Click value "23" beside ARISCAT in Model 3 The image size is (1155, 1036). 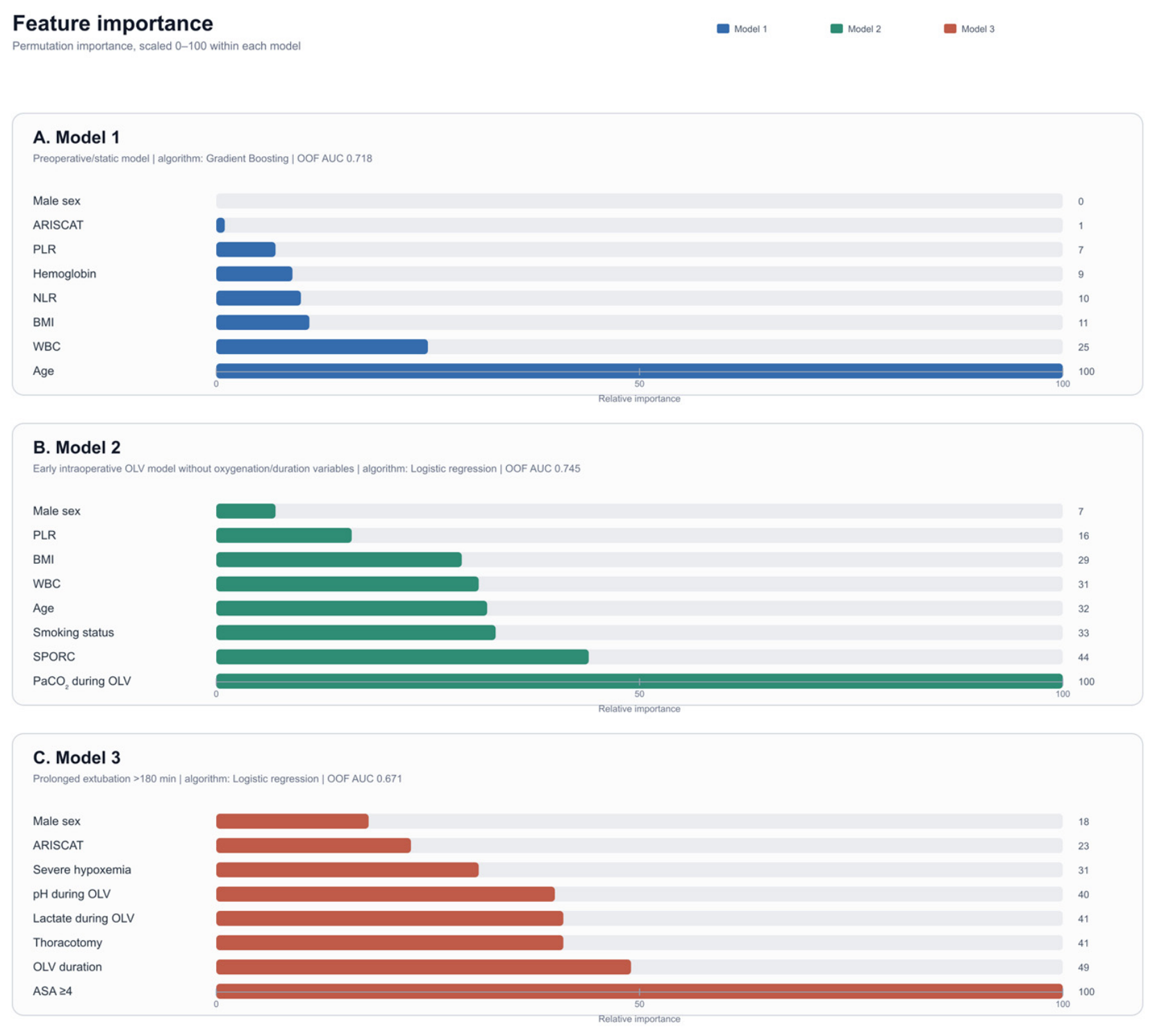pos(1083,846)
